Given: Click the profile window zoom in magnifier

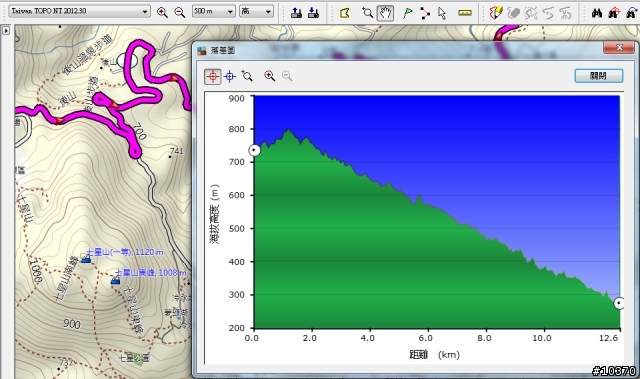Looking at the screenshot, I should pos(269,76).
